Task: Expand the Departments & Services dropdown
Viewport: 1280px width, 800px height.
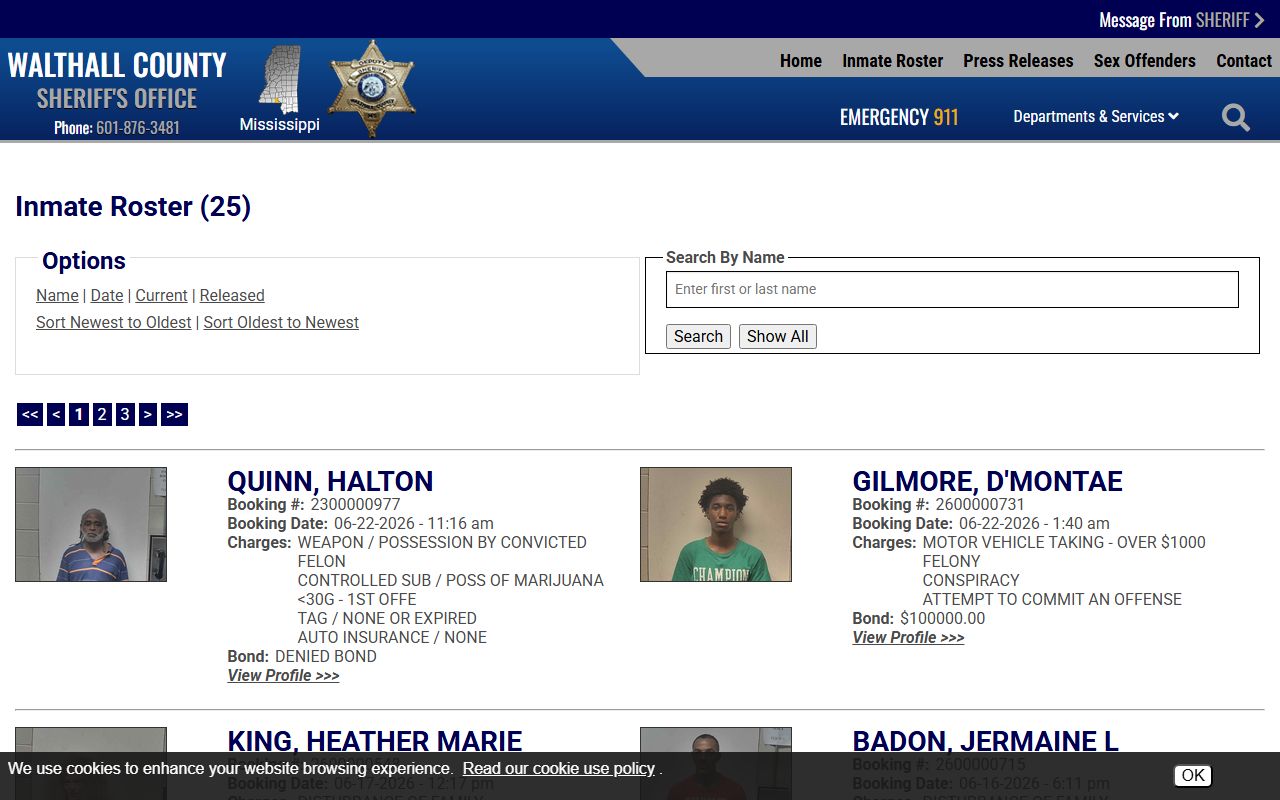Action: (1096, 117)
